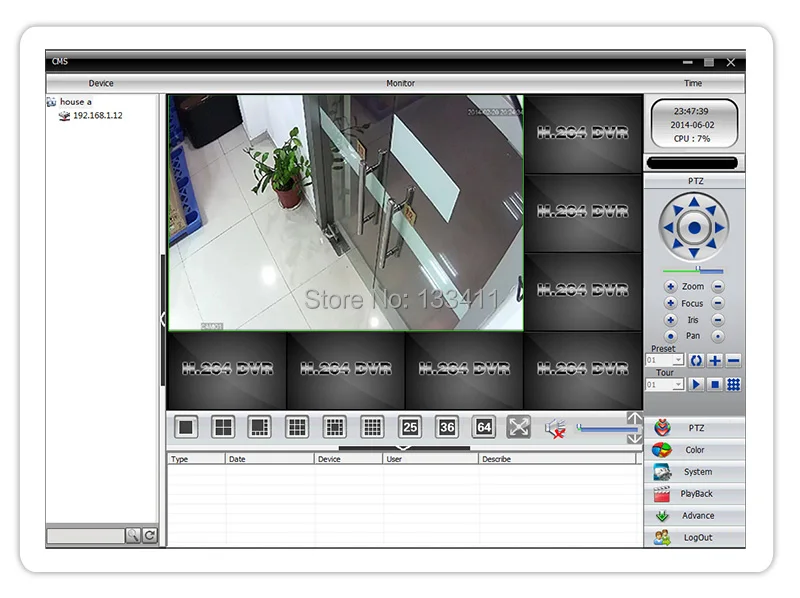Decrease Zoom with minus button
This screenshot has height=598, width=800.
click(718, 287)
